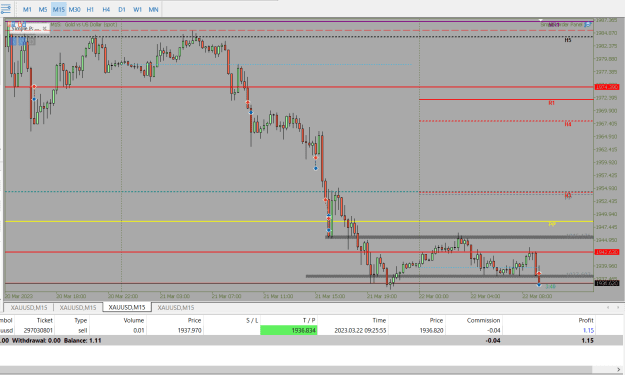
Task: Select the highlighted M15 timeframe button
Action: (x=59, y=9)
